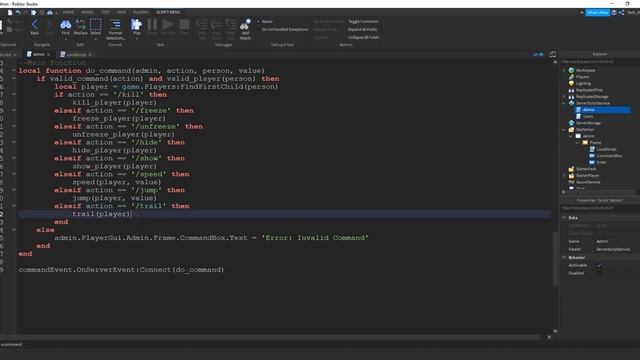Open the MODEL ribbon tab
640x360 pixels.
(87, 12)
